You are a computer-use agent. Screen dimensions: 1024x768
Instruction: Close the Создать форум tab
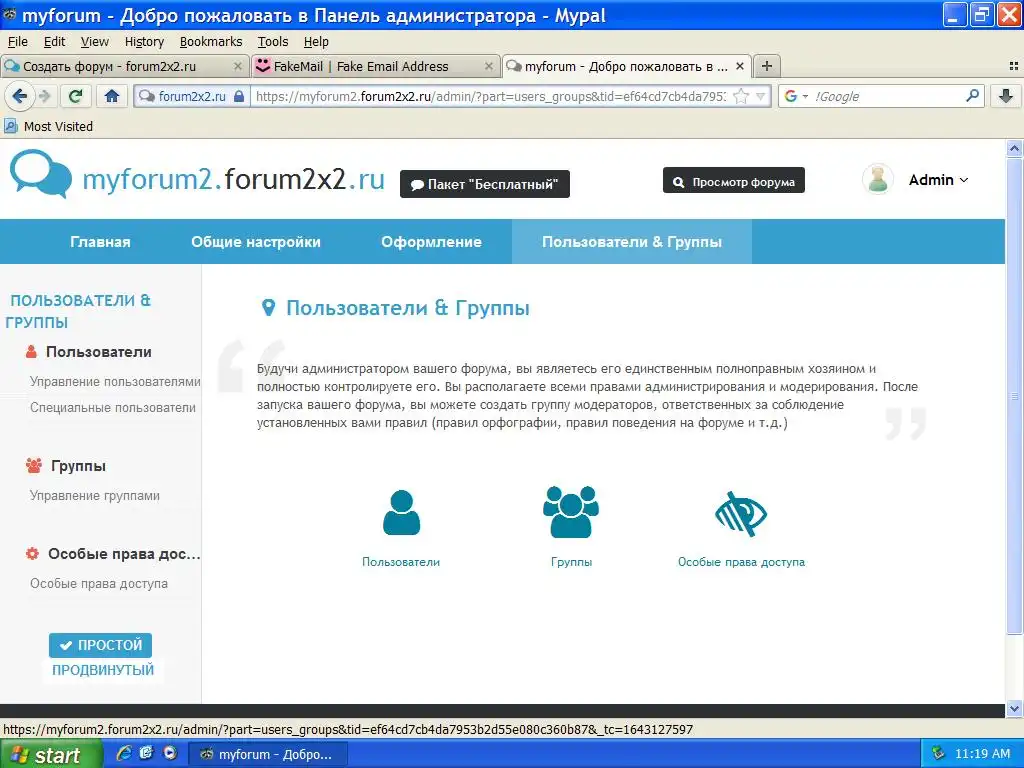pos(238,66)
